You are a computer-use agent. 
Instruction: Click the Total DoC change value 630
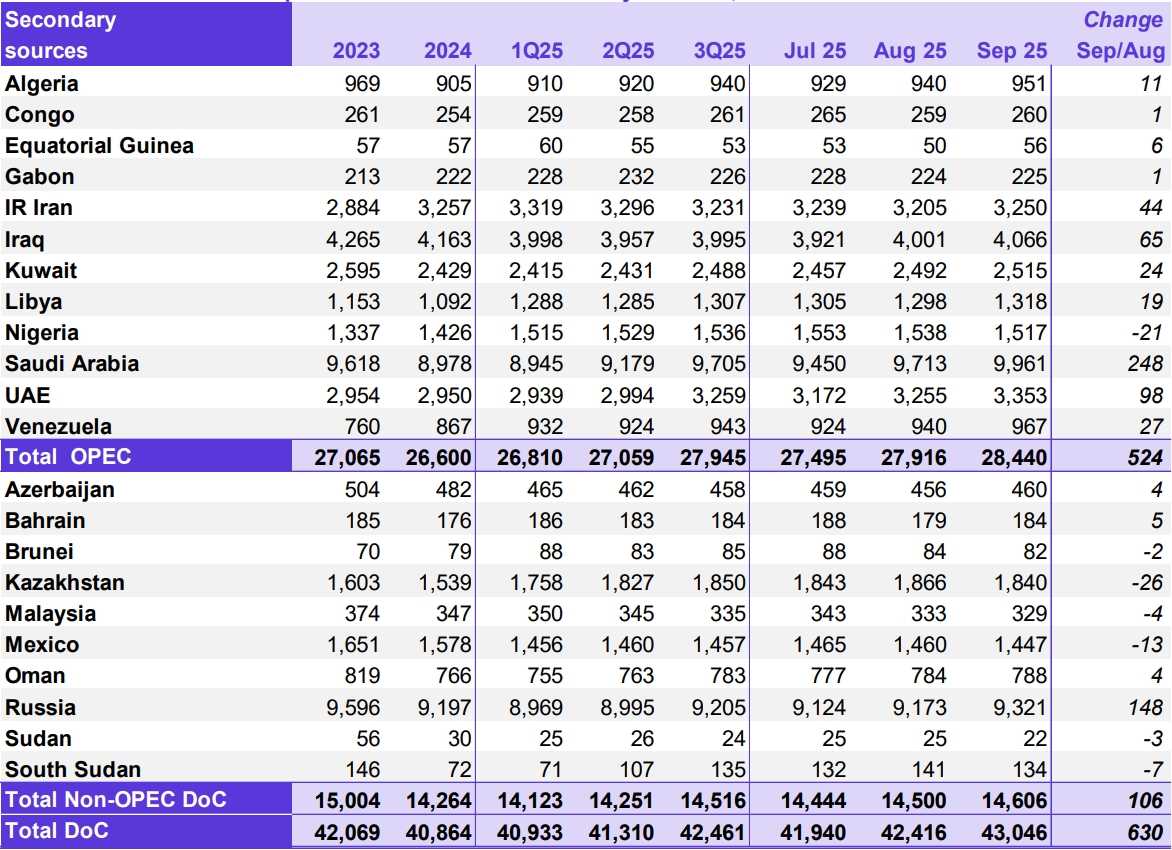point(1143,832)
